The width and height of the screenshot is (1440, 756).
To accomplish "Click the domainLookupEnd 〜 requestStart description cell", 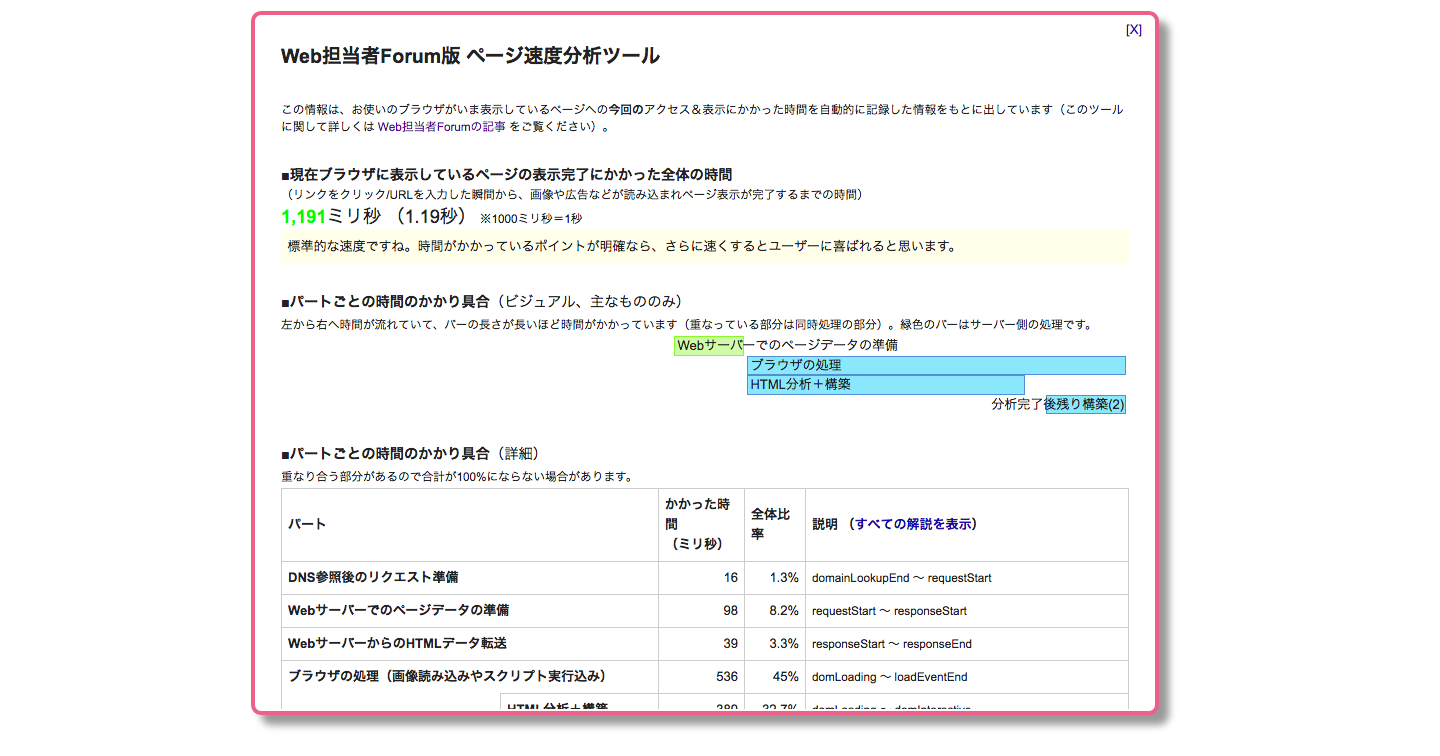I will click(x=901, y=578).
